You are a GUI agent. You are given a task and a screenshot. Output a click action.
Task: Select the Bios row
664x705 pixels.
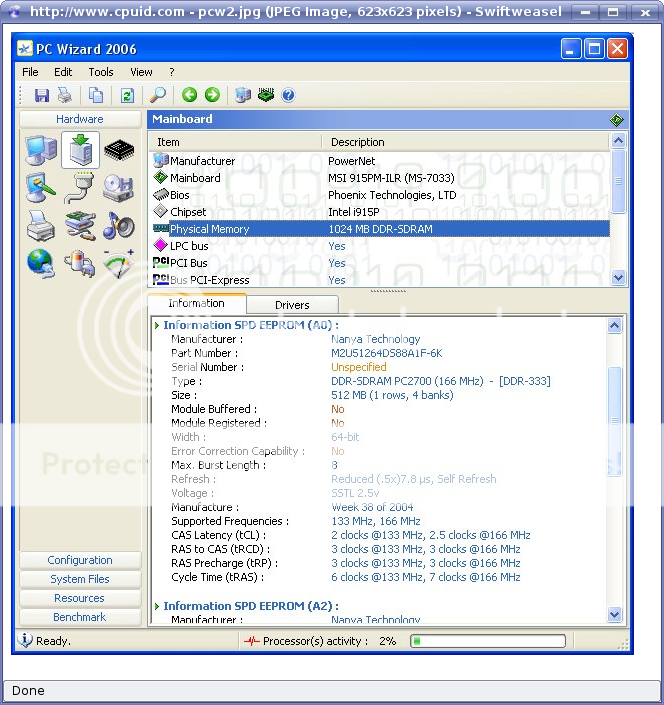point(380,195)
